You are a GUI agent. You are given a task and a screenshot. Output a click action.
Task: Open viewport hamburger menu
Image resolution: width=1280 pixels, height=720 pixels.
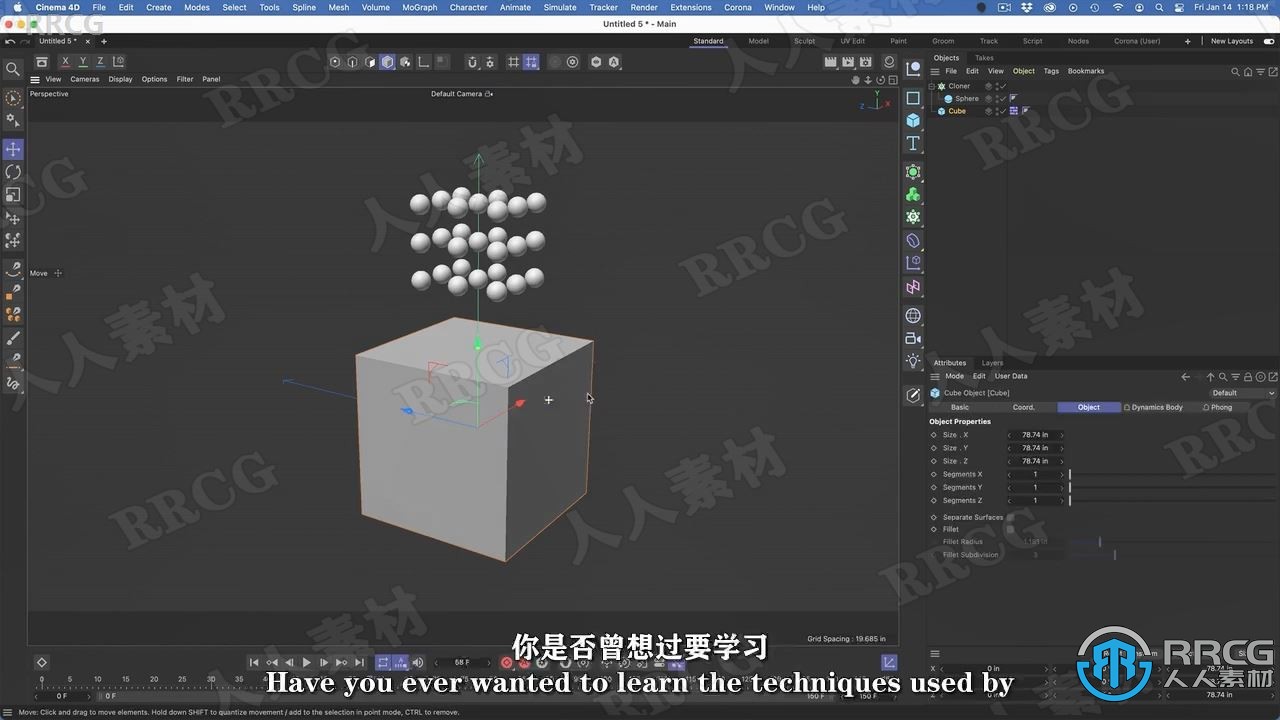tap(35, 79)
